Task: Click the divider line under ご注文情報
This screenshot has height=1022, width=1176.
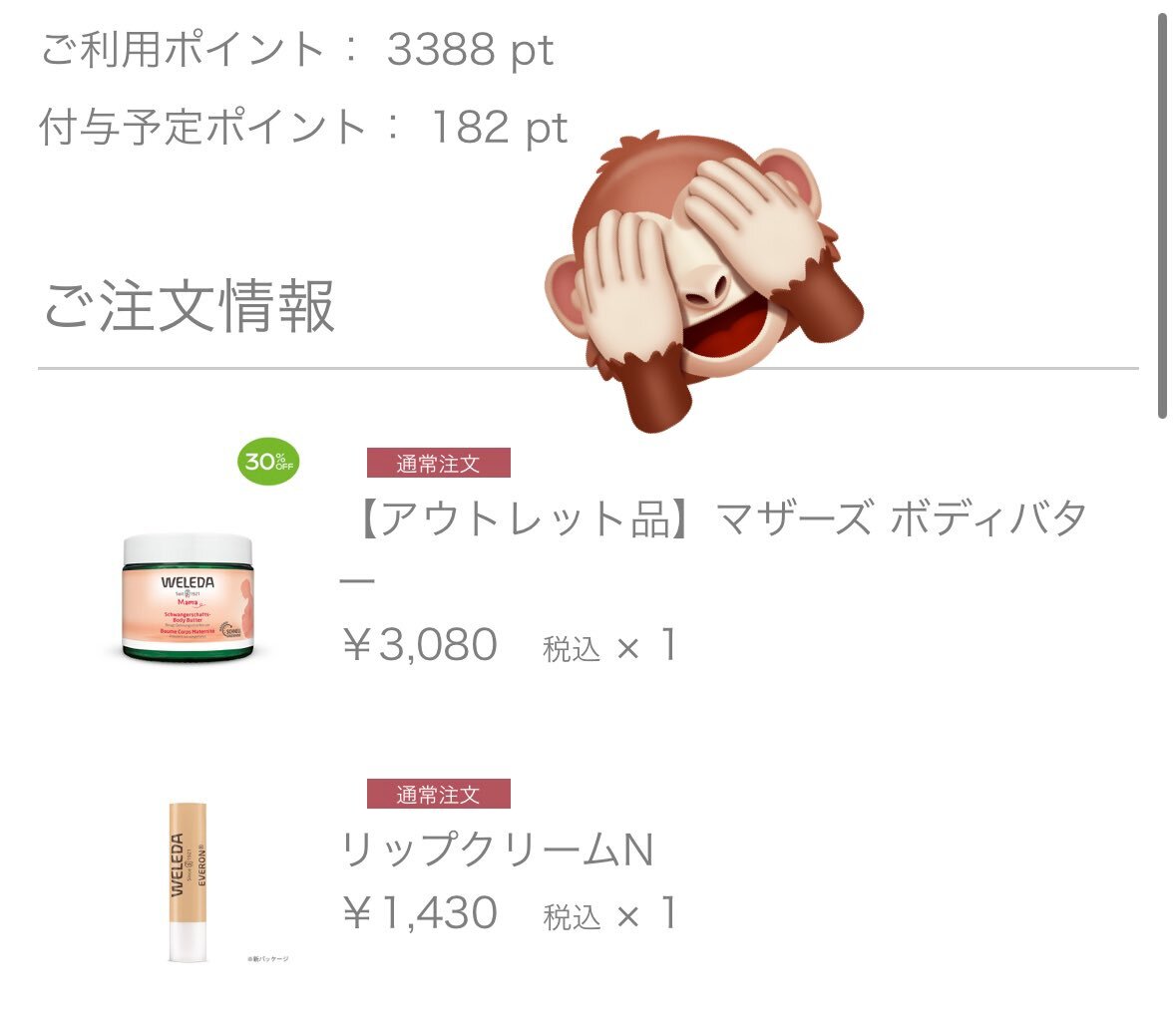Action: (x=588, y=368)
